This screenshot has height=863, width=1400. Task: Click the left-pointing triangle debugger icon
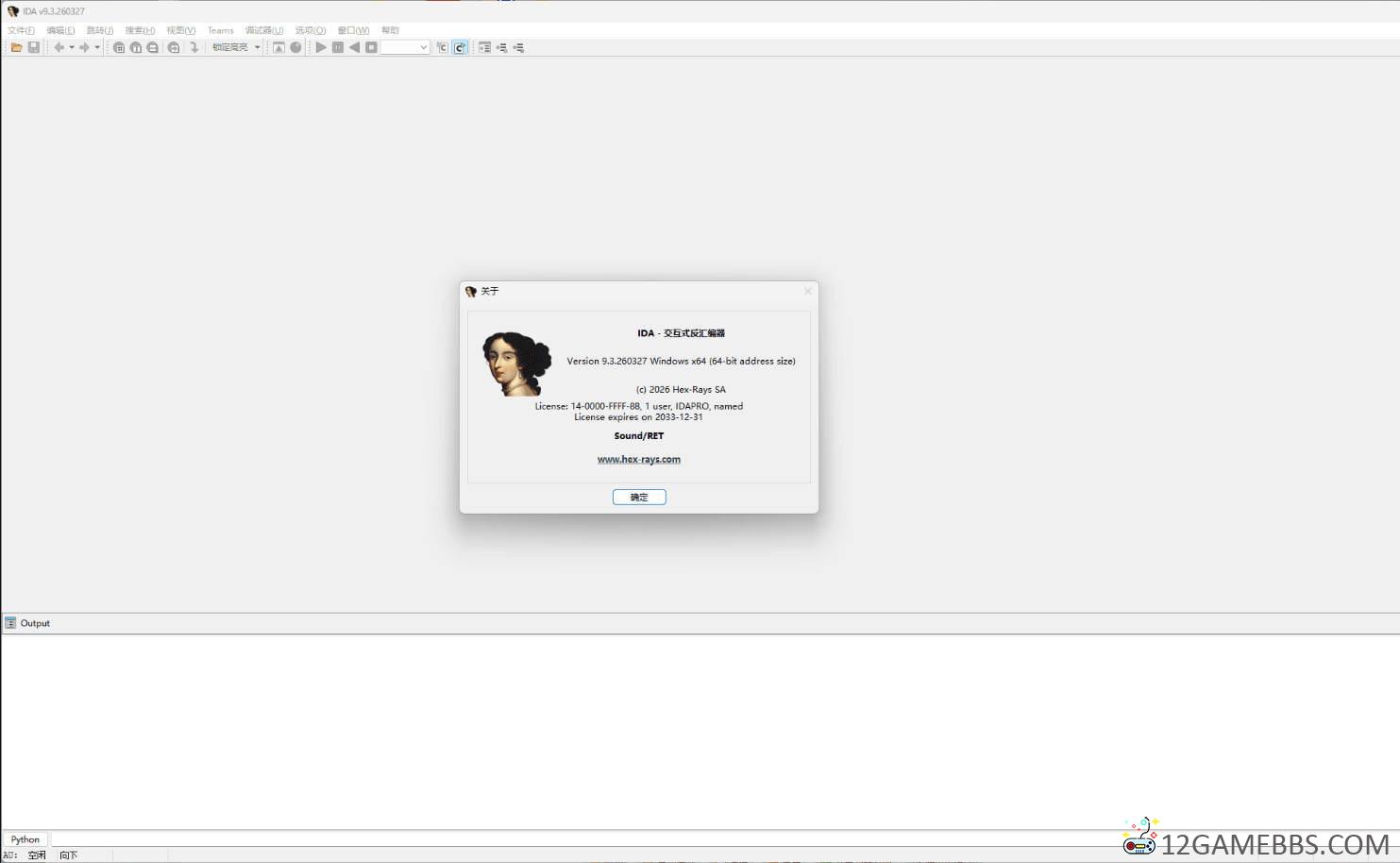click(354, 47)
